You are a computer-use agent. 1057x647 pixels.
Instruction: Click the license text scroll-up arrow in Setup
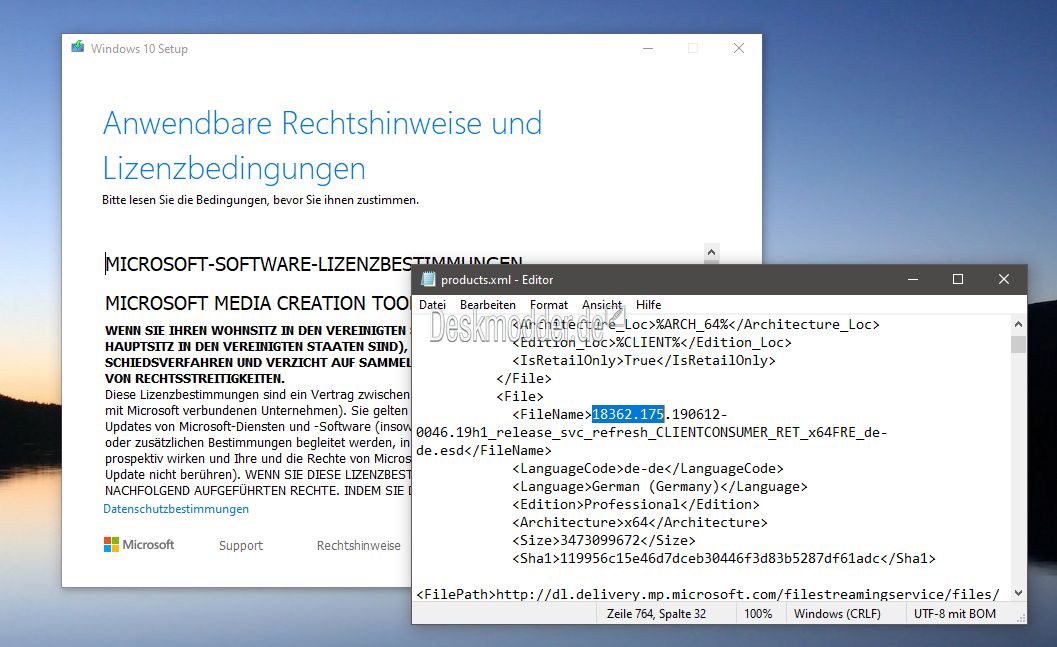(x=711, y=252)
